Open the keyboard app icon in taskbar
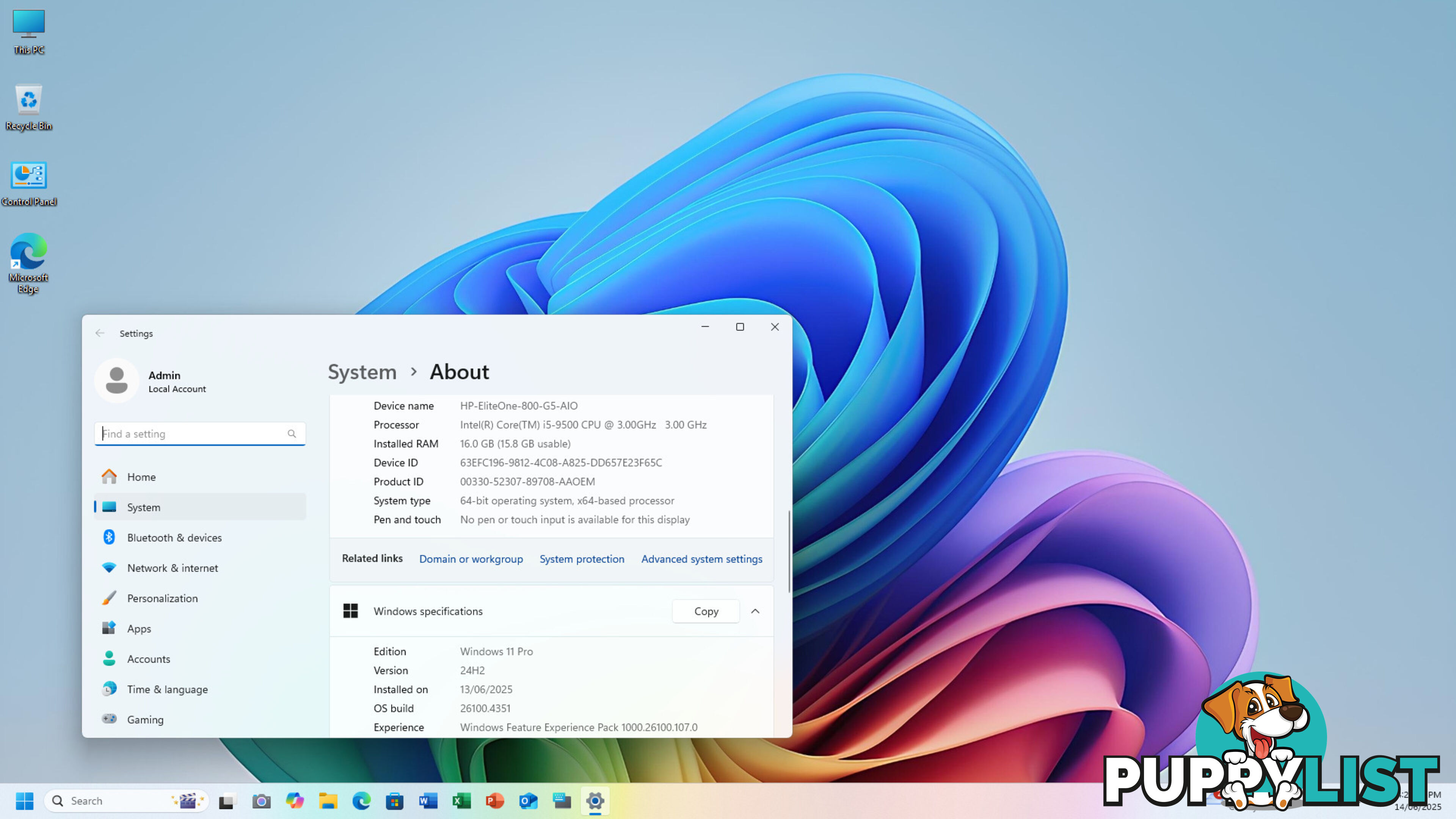The height and width of the screenshot is (819, 1456). click(x=562, y=801)
